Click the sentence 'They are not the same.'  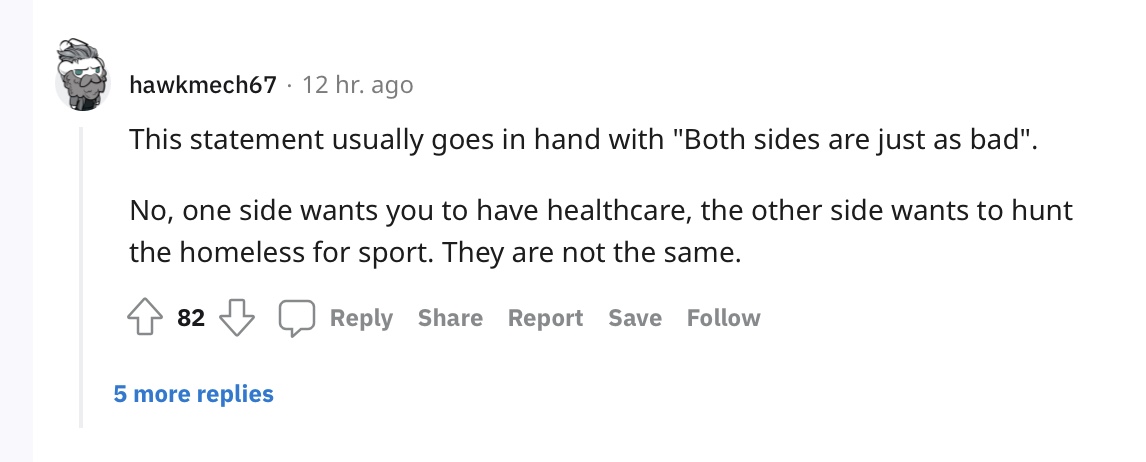(x=592, y=253)
